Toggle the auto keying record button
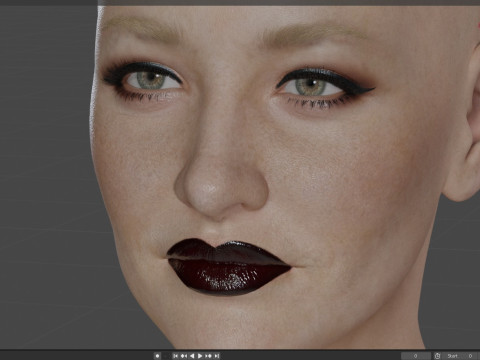The width and height of the screenshot is (480, 360). coord(158,356)
